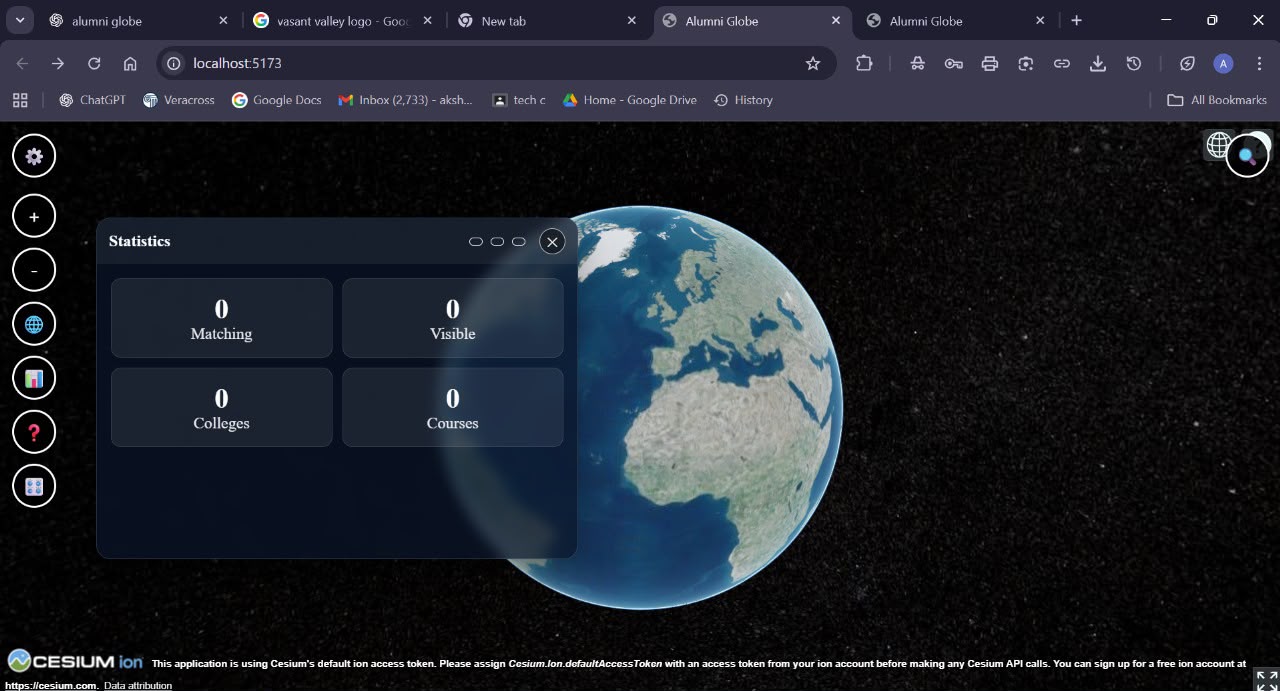
Task: Click the localhost:5173 address bar
Action: 496,63
